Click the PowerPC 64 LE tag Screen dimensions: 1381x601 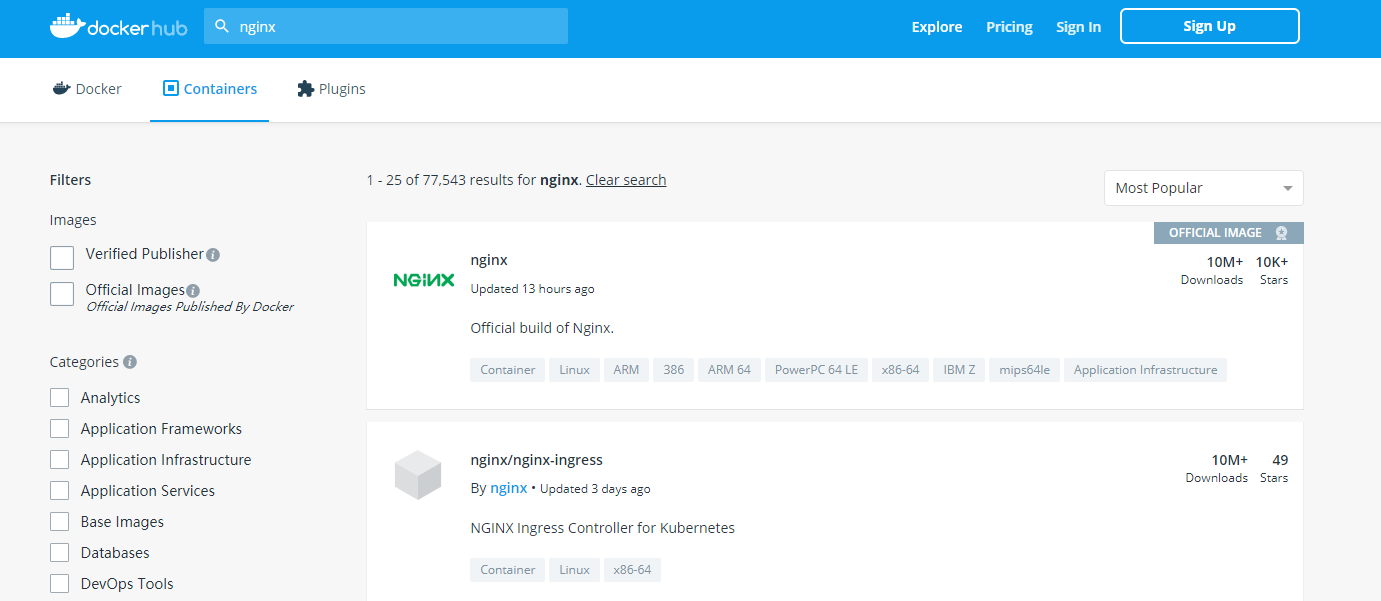(x=816, y=370)
